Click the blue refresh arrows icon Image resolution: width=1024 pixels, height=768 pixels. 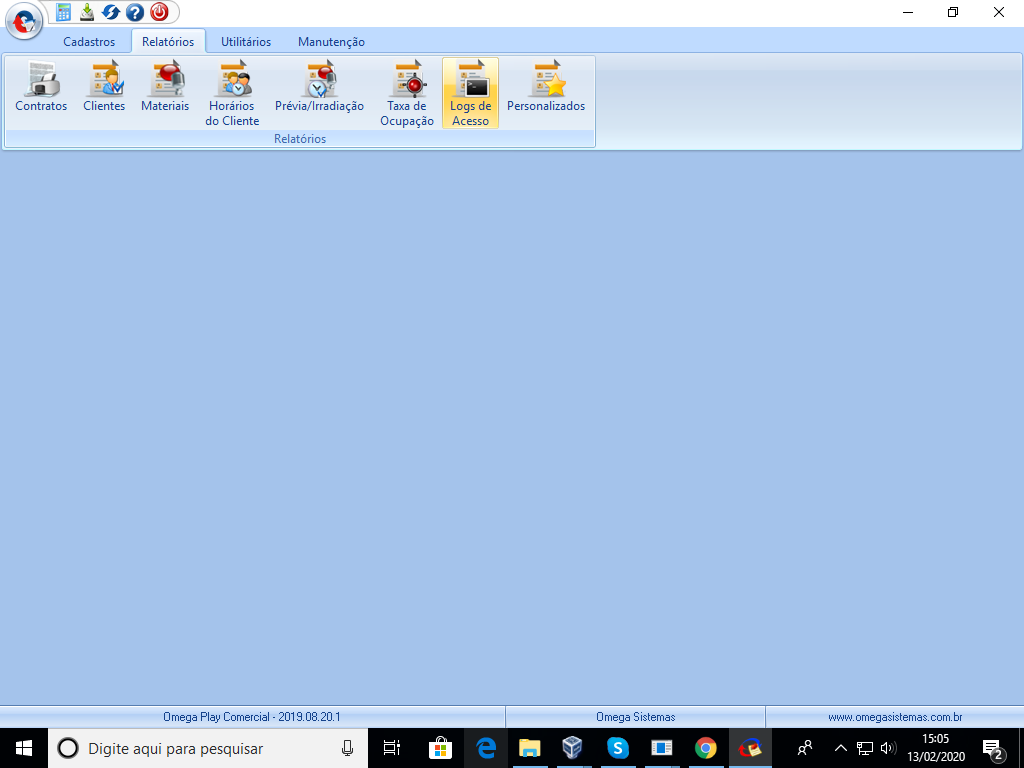pyautogui.click(x=111, y=12)
